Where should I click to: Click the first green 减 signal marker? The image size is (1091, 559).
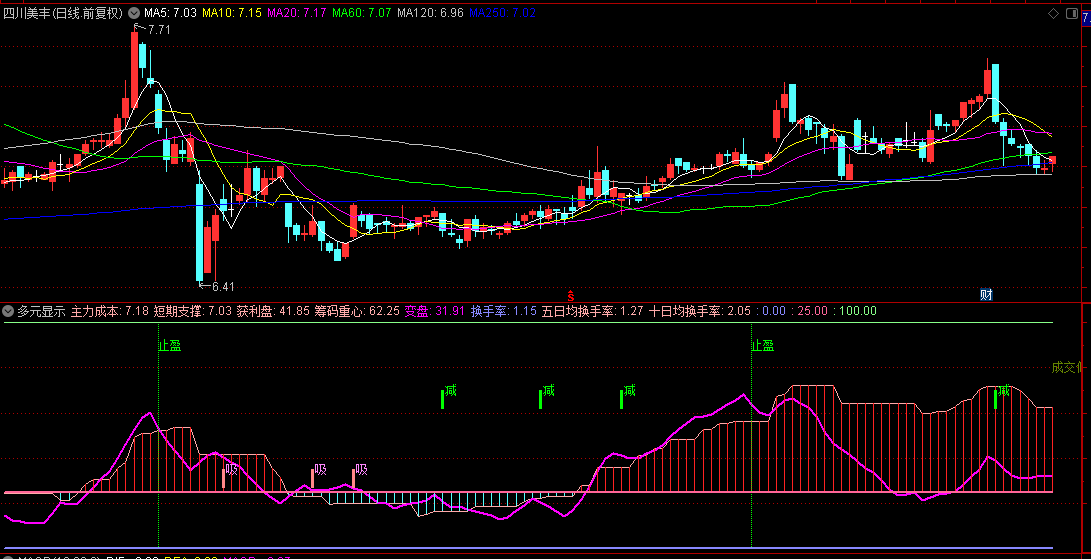click(450, 390)
